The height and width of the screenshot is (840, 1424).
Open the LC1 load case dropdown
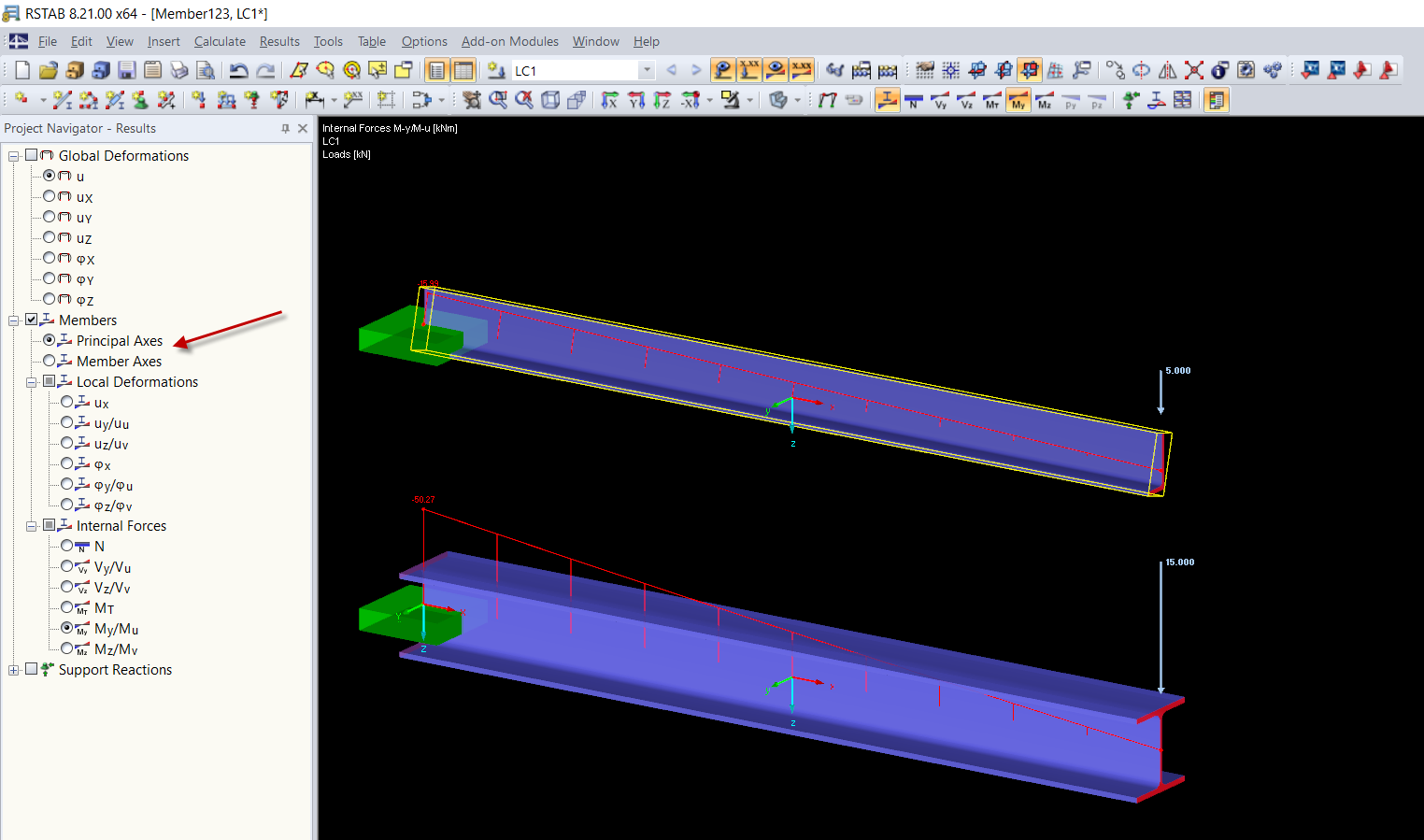tap(647, 70)
